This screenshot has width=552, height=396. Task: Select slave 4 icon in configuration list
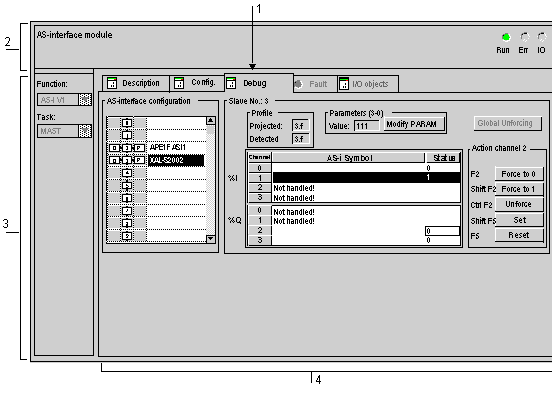pyautogui.click(x=127, y=173)
